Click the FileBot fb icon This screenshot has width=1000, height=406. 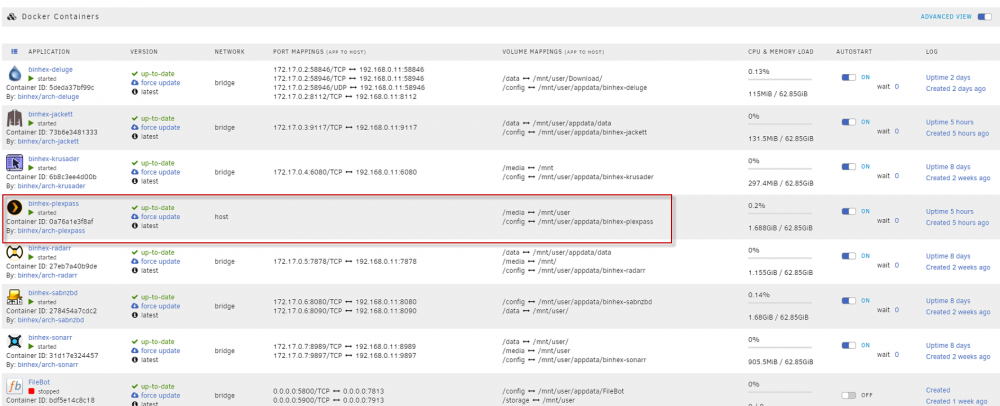pyautogui.click(x=14, y=386)
